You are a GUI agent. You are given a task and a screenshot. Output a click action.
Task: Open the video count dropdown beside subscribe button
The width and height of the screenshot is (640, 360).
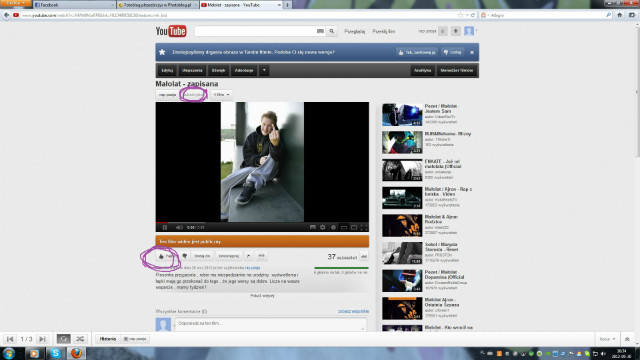pyautogui.click(x=221, y=95)
